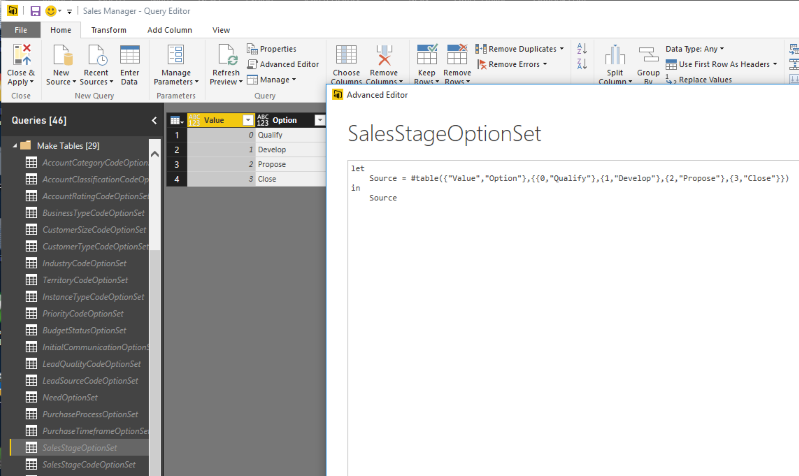Collapse the Make Tables [29] folder
Image resolution: width=799 pixels, height=476 pixels.
(x=15, y=146)
